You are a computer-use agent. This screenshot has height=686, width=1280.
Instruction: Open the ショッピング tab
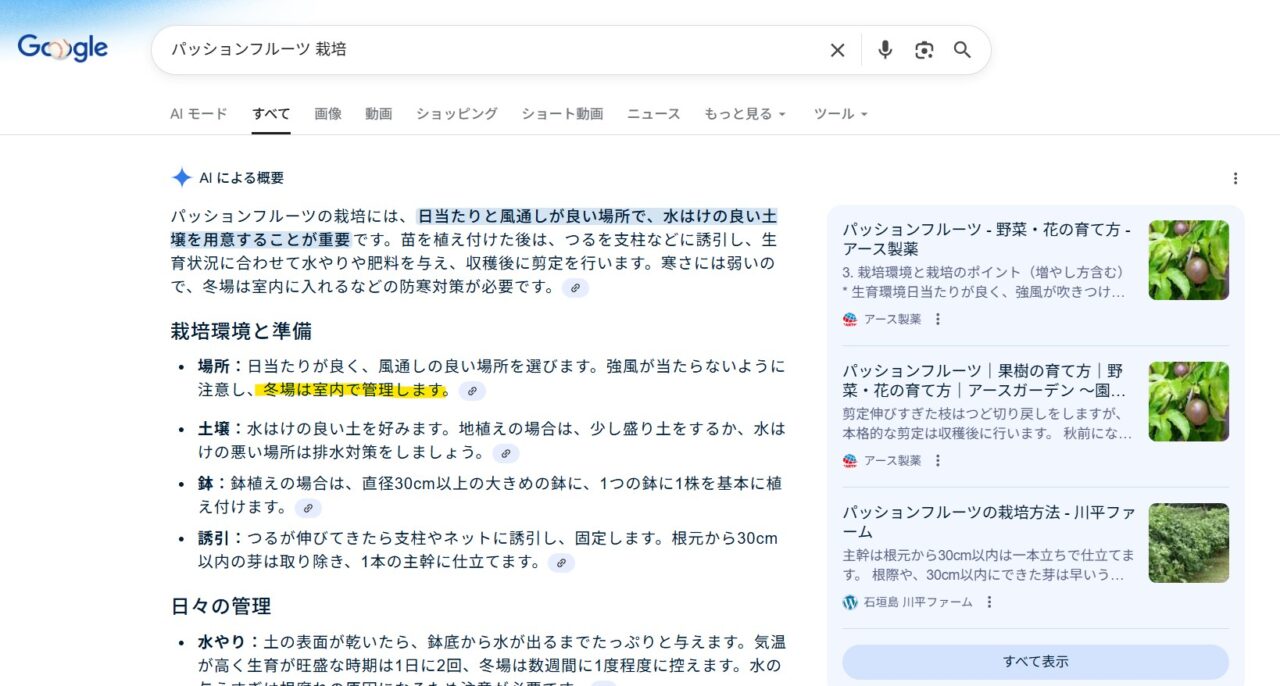[x=457, y=114]
